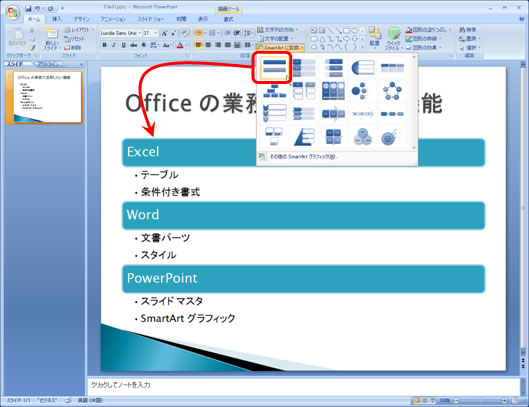This screenshot has width=529, height=407.
Task: Open the line spacing dropdown
Action: tap(249, 33)
